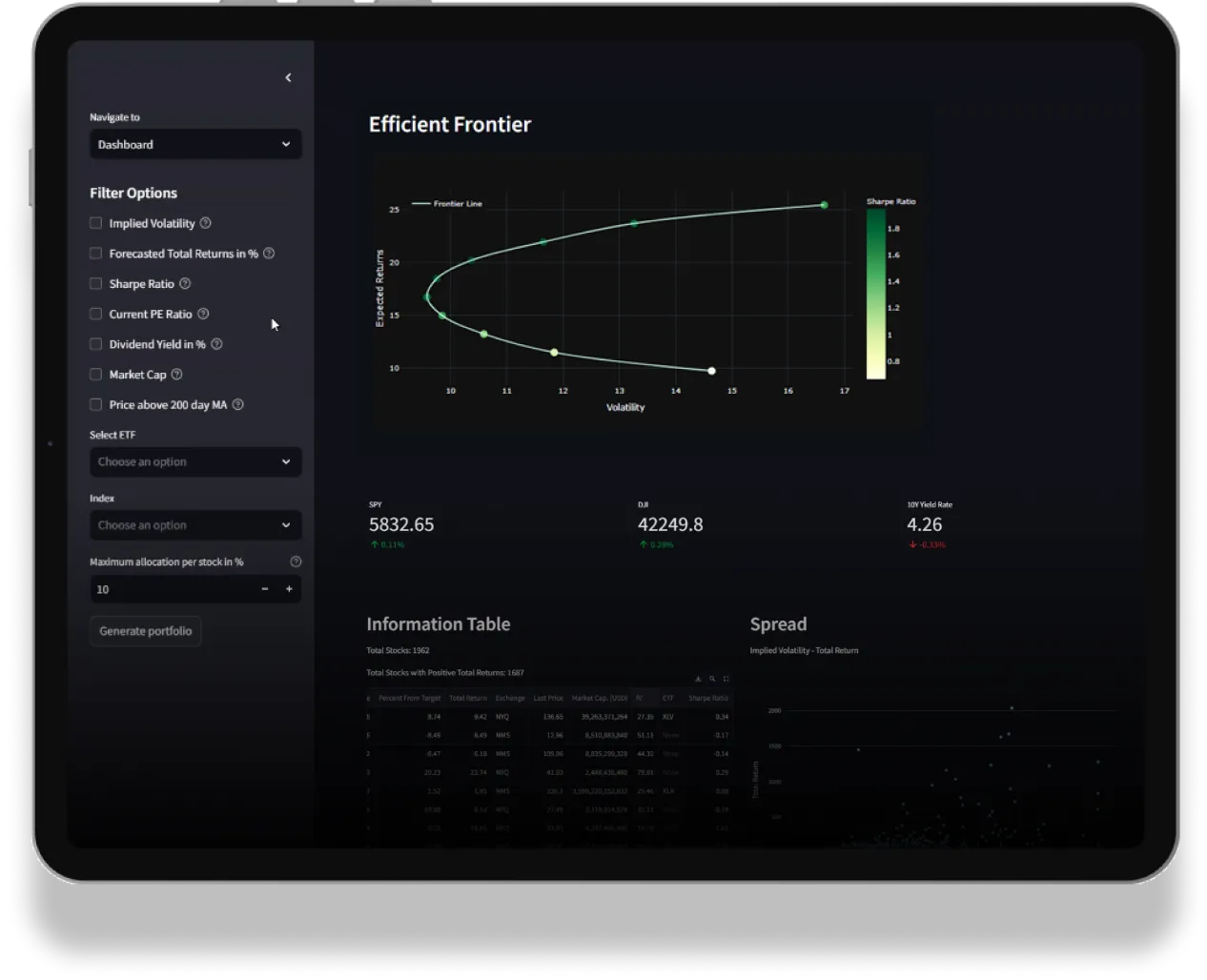Viewport: 1207px width, 980px height.
Task: Show help for Price above 200 day MA
Action: pyautogui.click(x=238, y=404)
